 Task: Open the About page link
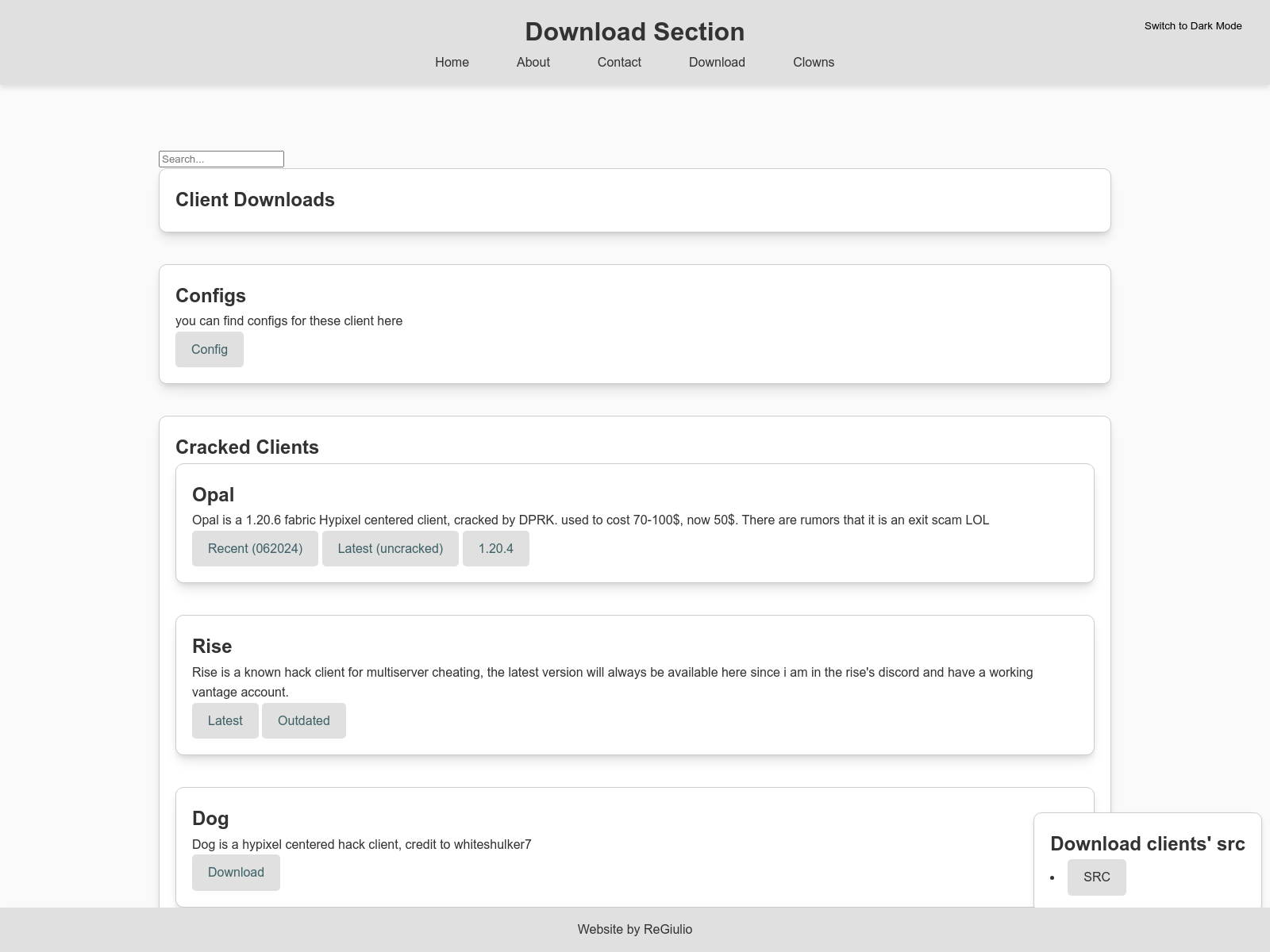click(x=533, y=62)
